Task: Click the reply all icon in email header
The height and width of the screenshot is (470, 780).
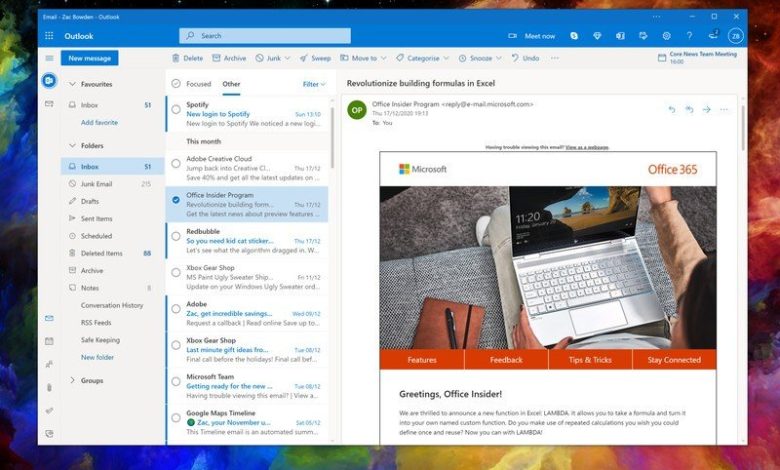Action: 689,109
